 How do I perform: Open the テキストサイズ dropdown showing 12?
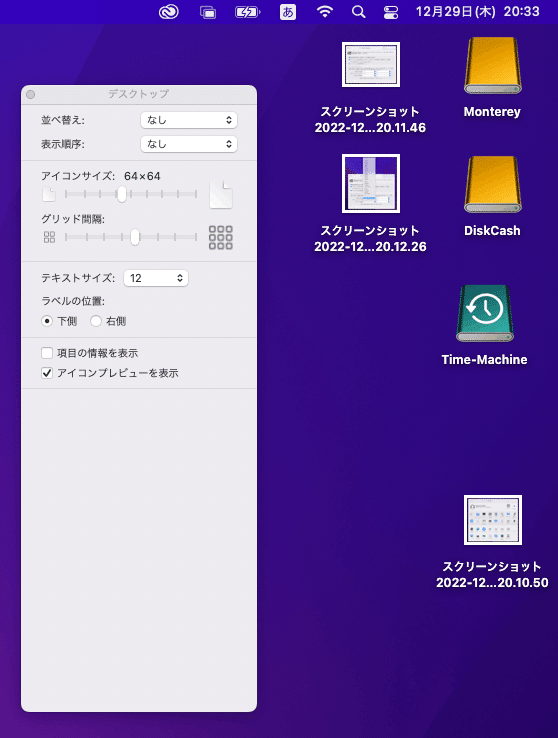156,278
